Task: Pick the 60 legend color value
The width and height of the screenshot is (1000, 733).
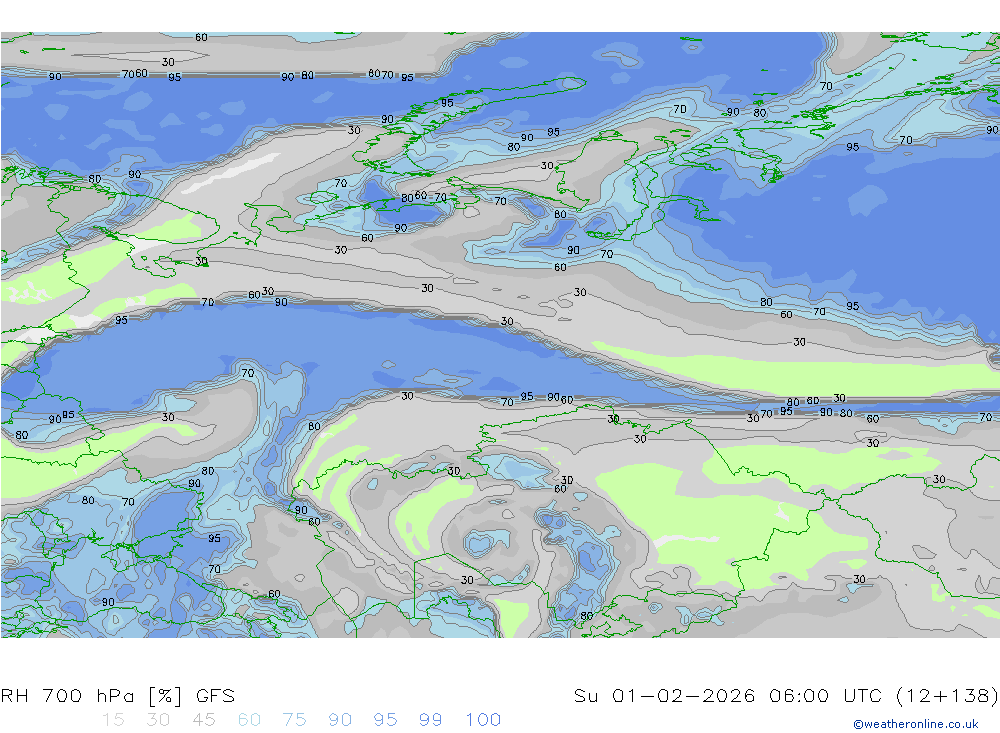Action: (249, 720)
